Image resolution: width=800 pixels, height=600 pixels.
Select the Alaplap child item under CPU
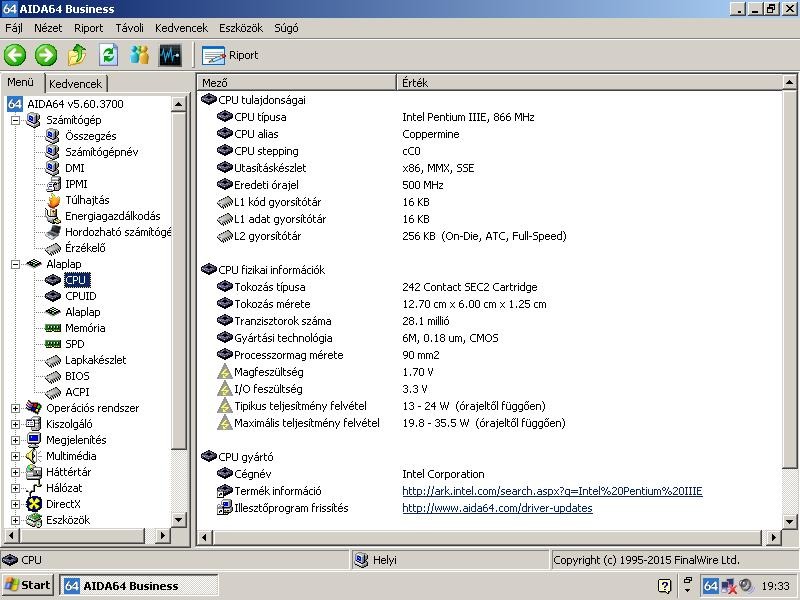pos(83,312)
